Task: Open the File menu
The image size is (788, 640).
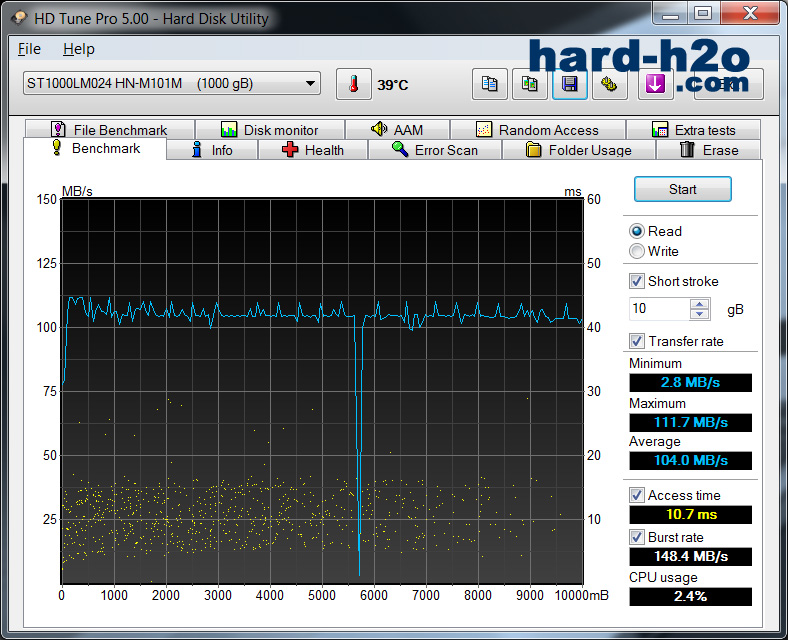Action: coord(29,49)
